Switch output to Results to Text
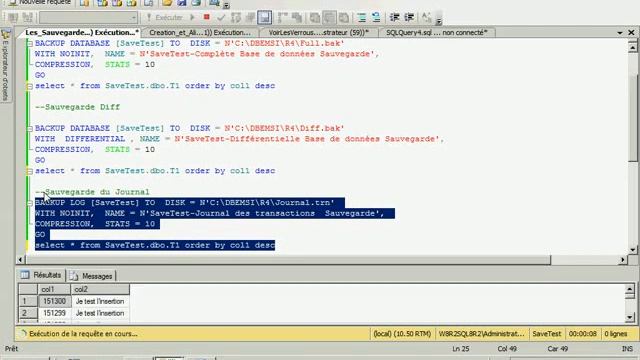The image size is (640, 360). (x=314, y=18)
